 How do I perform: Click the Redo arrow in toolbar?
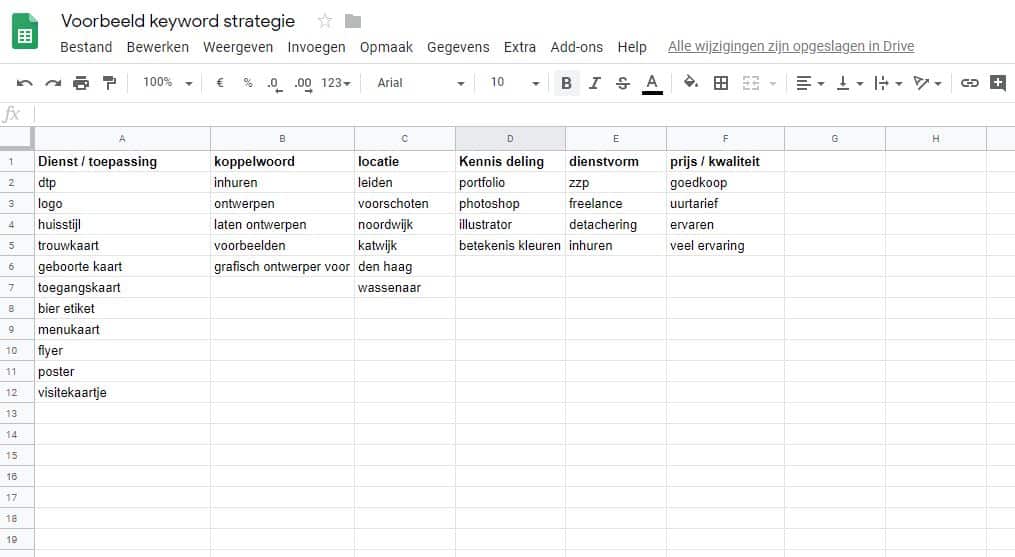[53, 83]
